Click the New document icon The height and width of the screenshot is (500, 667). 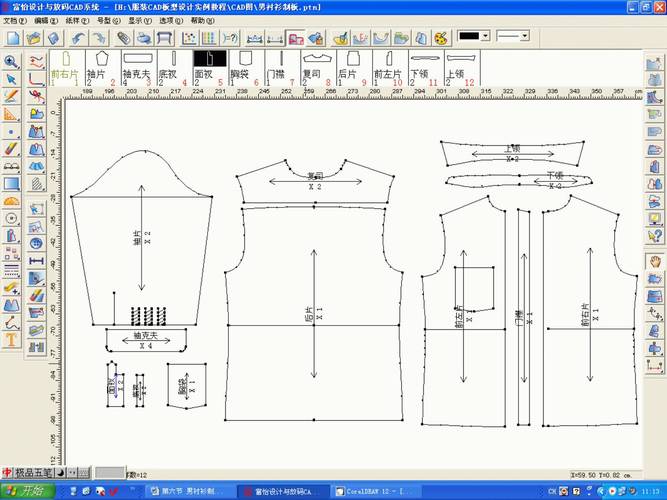(x=12, y=38)
